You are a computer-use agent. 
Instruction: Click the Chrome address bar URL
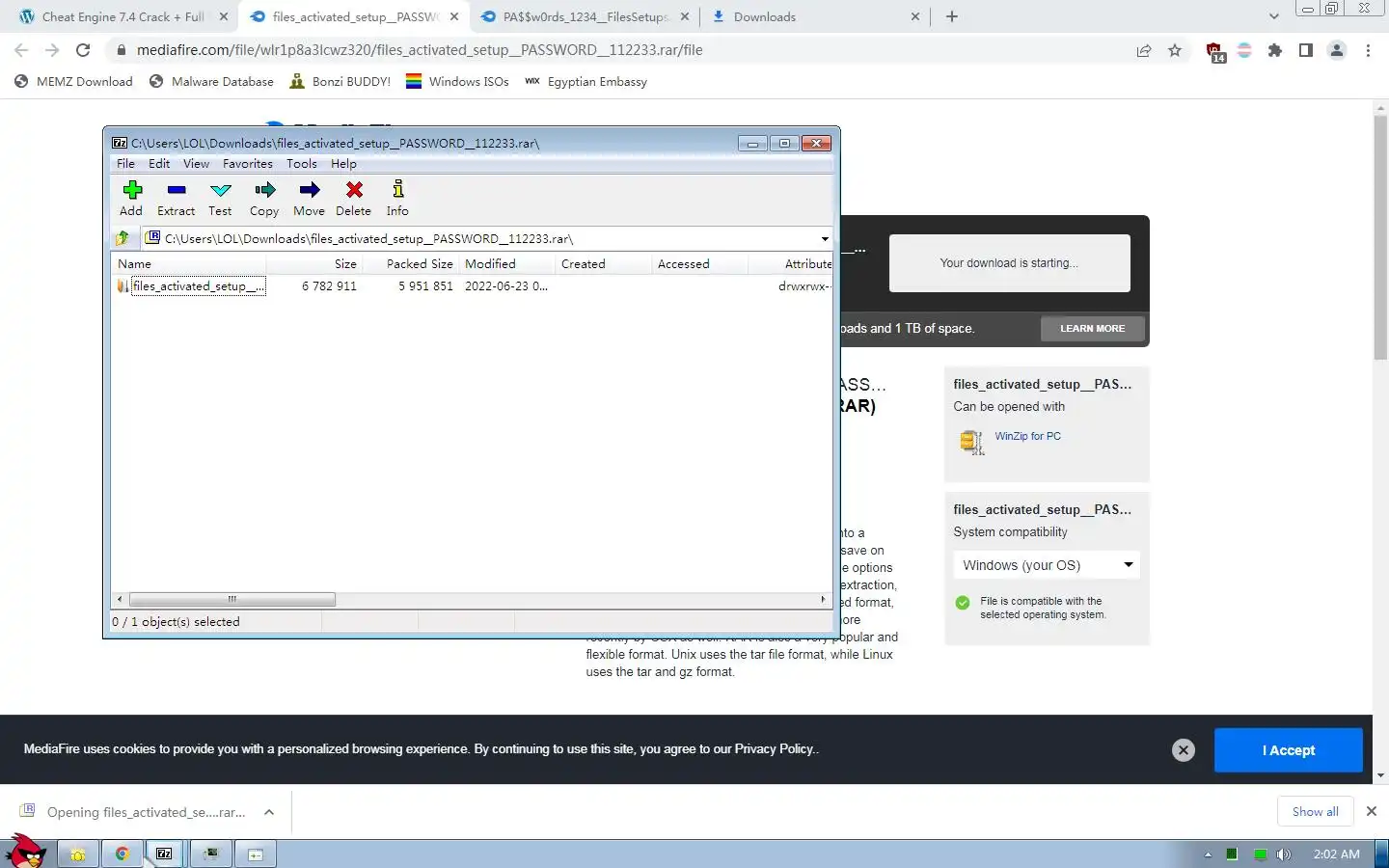pyautogui.click(x=420, y=50)
